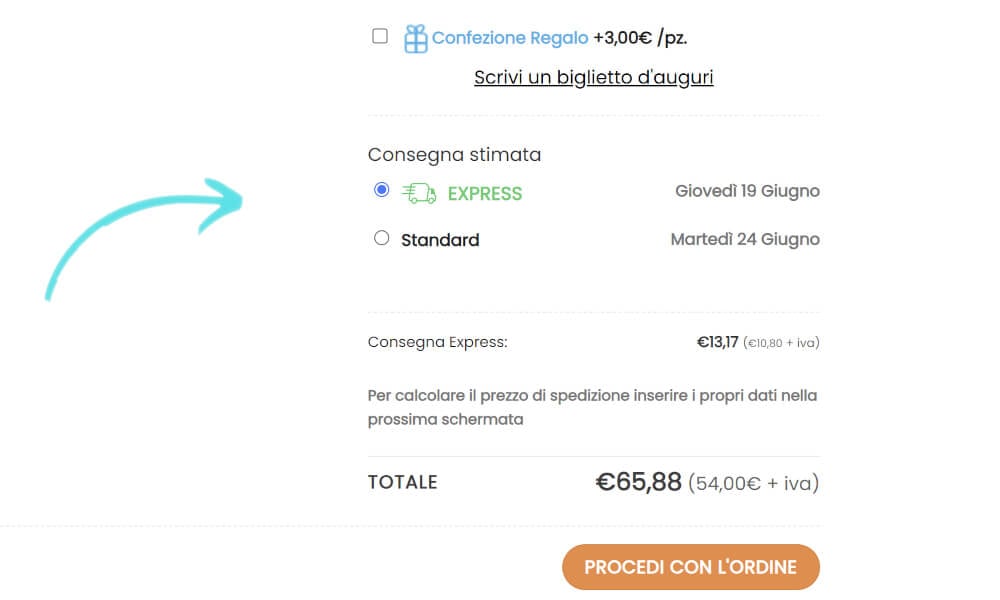Click the 'Consegna stimata' section heading
The height and width of the screenshot is (600, 1000).
454,154
